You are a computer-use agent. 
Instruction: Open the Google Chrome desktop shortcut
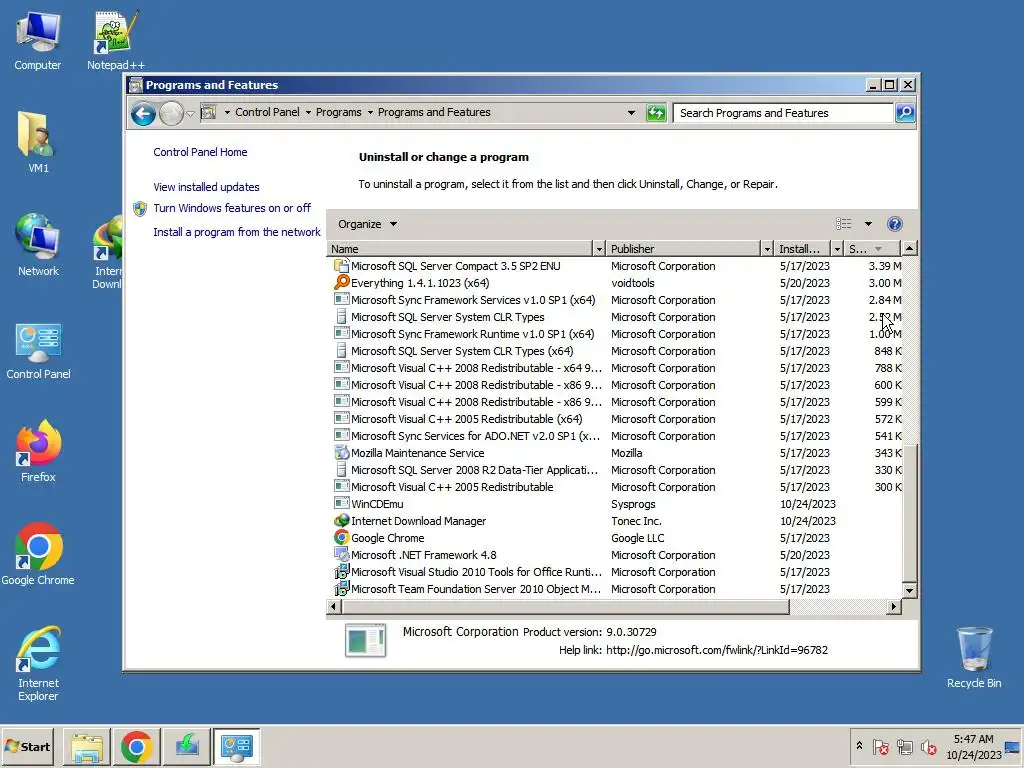[38, 554]
